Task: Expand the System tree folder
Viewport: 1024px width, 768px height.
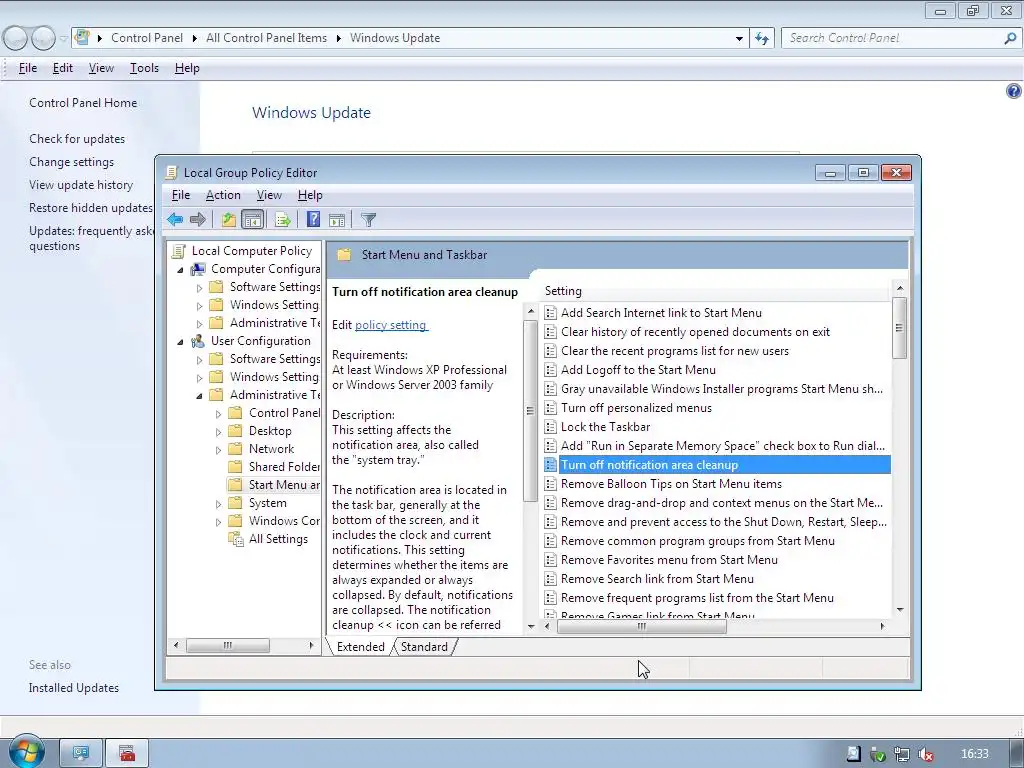Action: (218, 504)
